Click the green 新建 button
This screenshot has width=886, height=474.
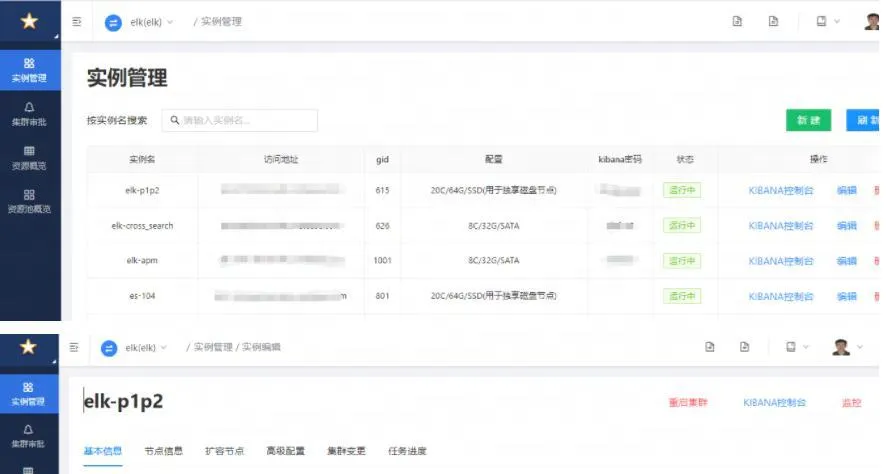pyautogui.click(x=808, y=120)
